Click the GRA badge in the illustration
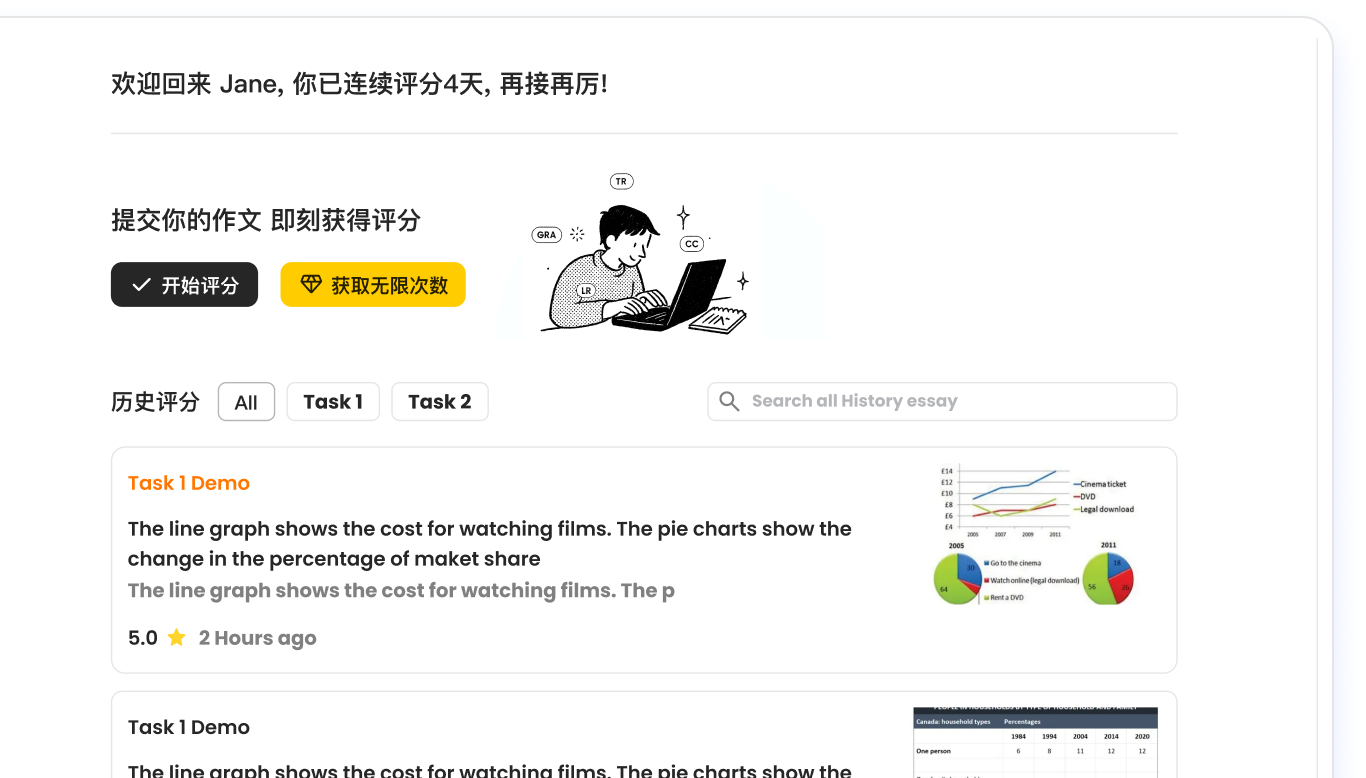This screenshot has height=778, width=1366. [546, 235]
